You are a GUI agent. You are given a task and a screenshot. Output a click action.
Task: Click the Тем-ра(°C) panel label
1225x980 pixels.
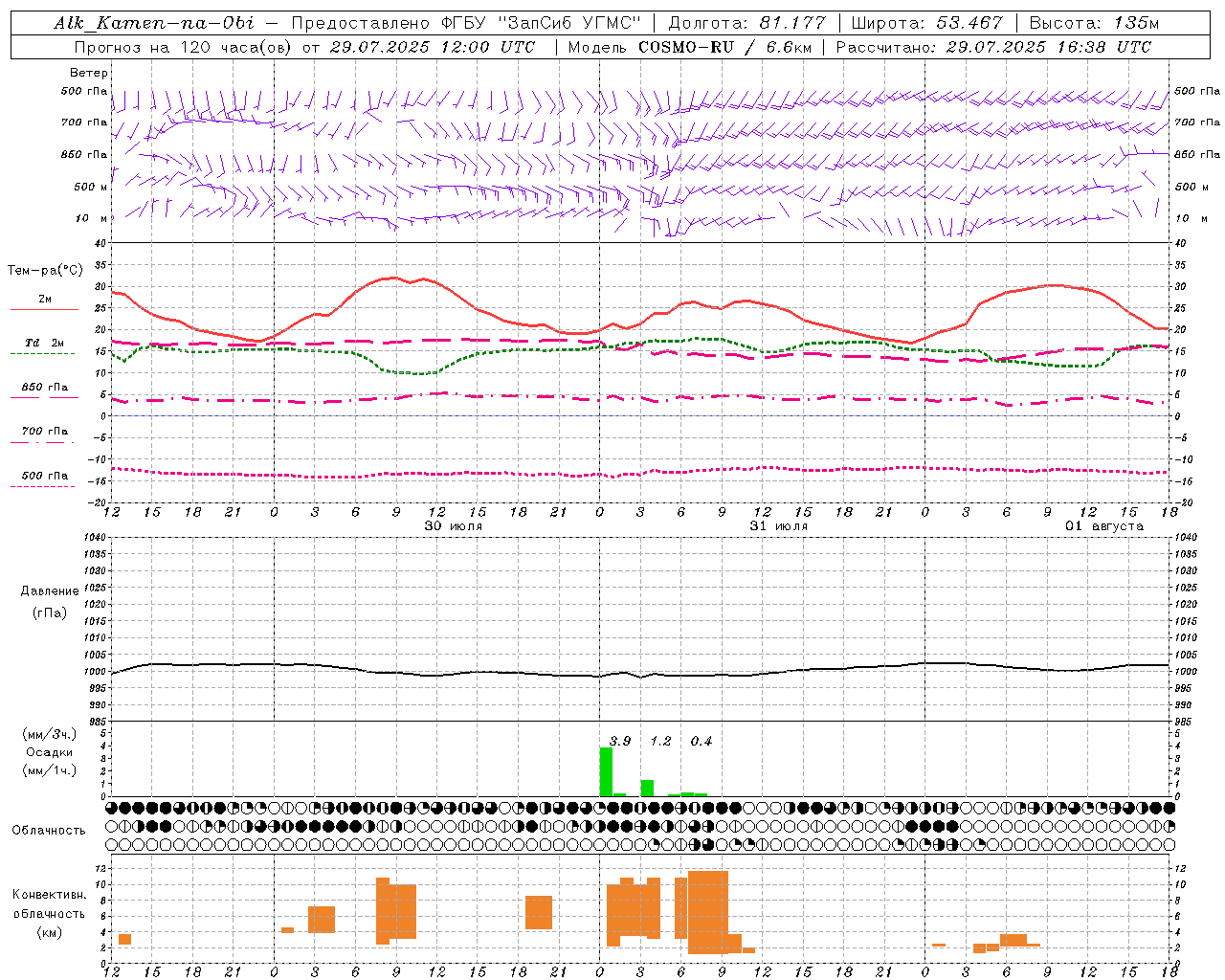[45, 271]
